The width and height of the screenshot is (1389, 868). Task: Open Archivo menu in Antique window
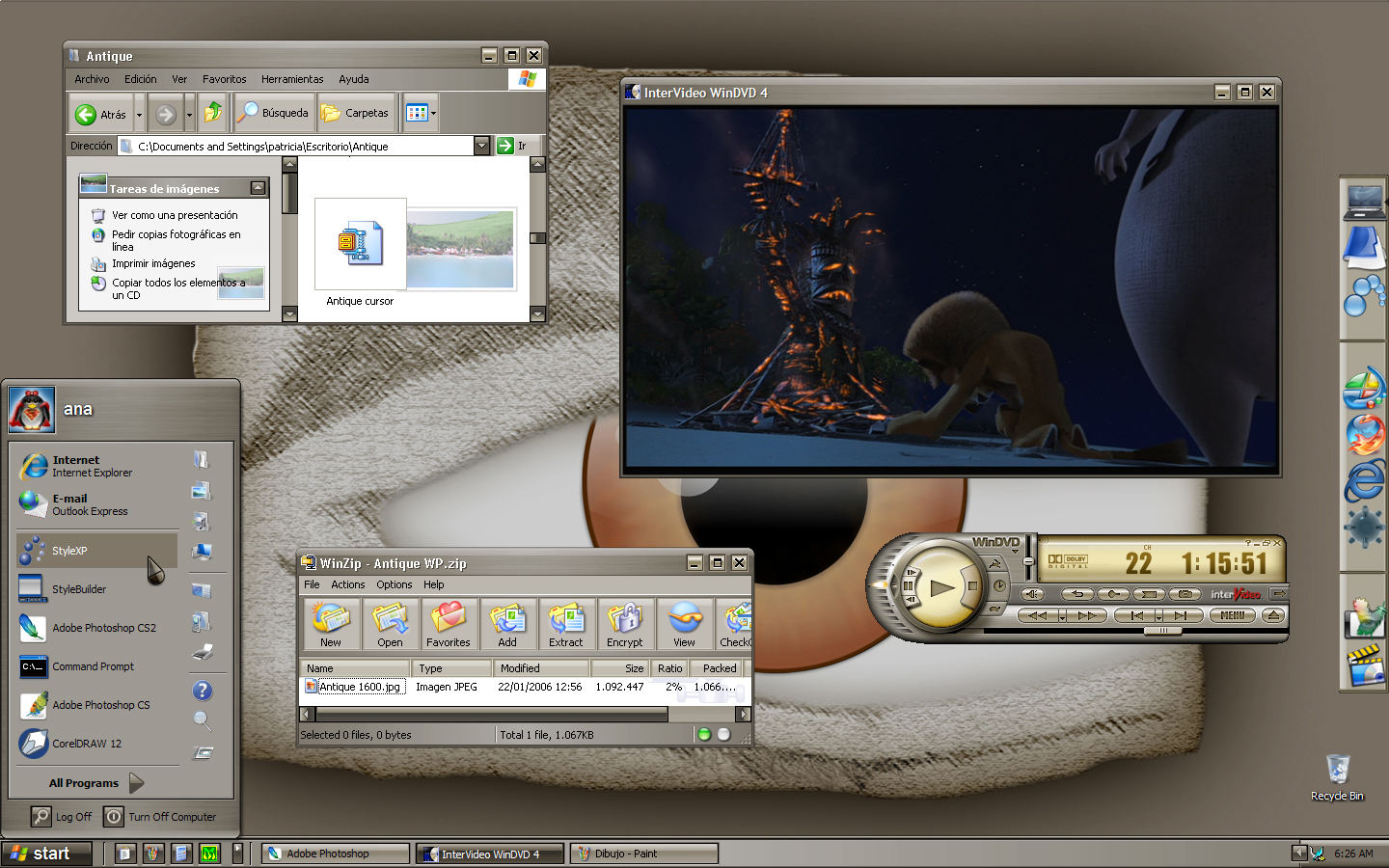[x=92, y=79]
